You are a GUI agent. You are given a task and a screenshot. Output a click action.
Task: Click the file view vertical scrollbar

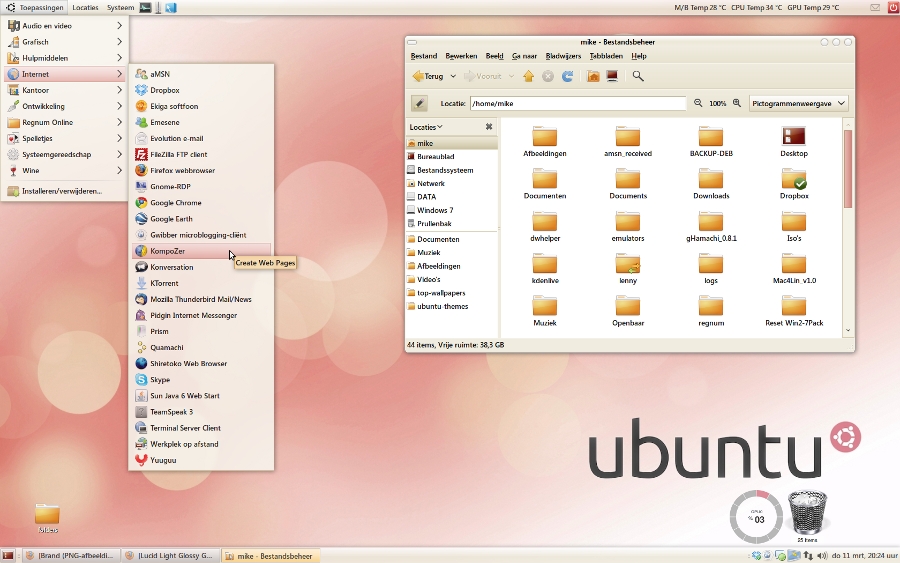pos(848,169)
